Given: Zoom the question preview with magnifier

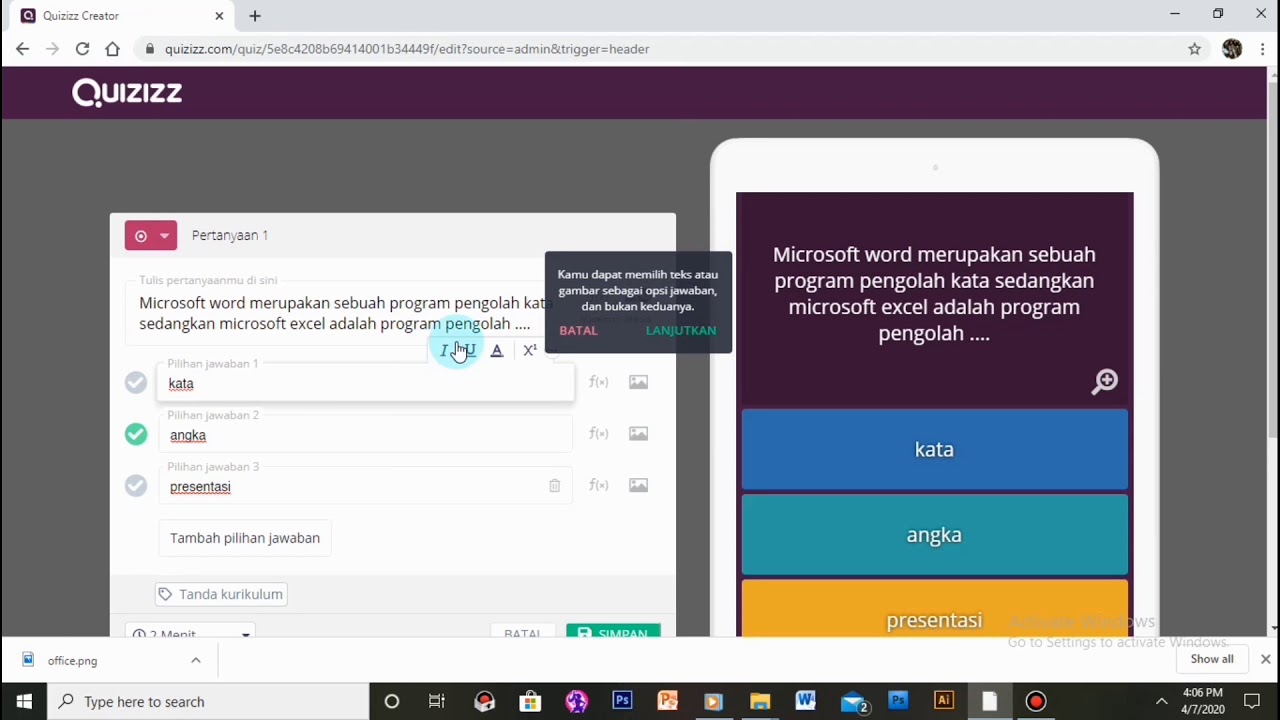Looking at the screenshot, I should tap(1105, 381).
